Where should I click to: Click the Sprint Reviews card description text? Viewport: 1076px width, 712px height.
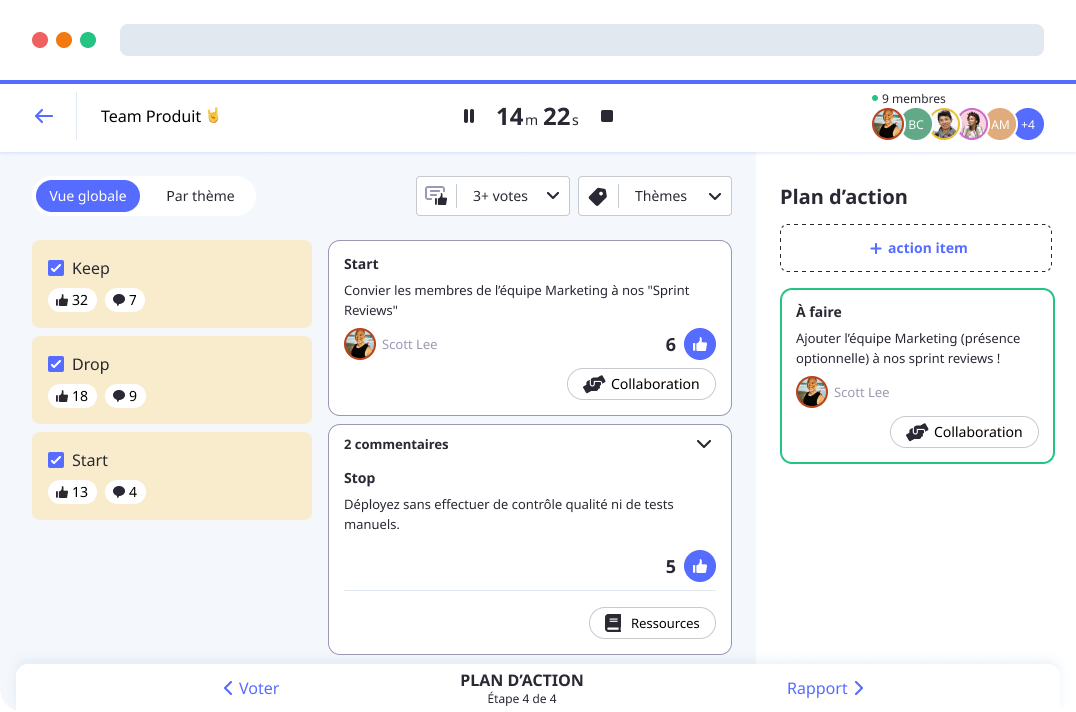516,300
